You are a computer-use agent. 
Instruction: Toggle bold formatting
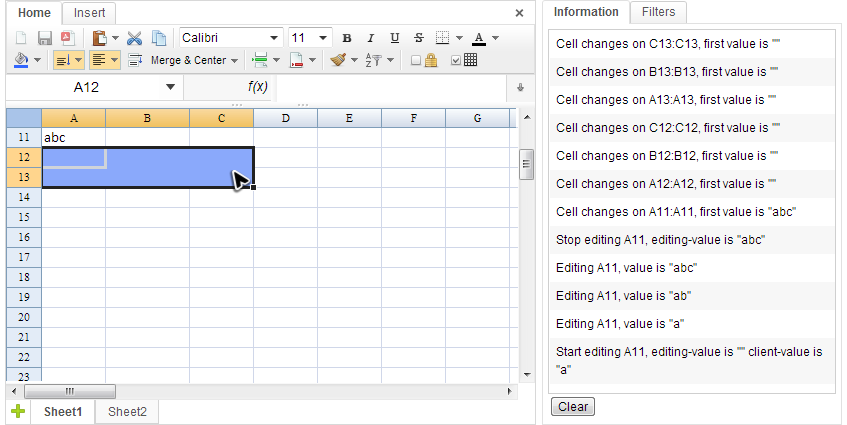click(x=347, y=38)
